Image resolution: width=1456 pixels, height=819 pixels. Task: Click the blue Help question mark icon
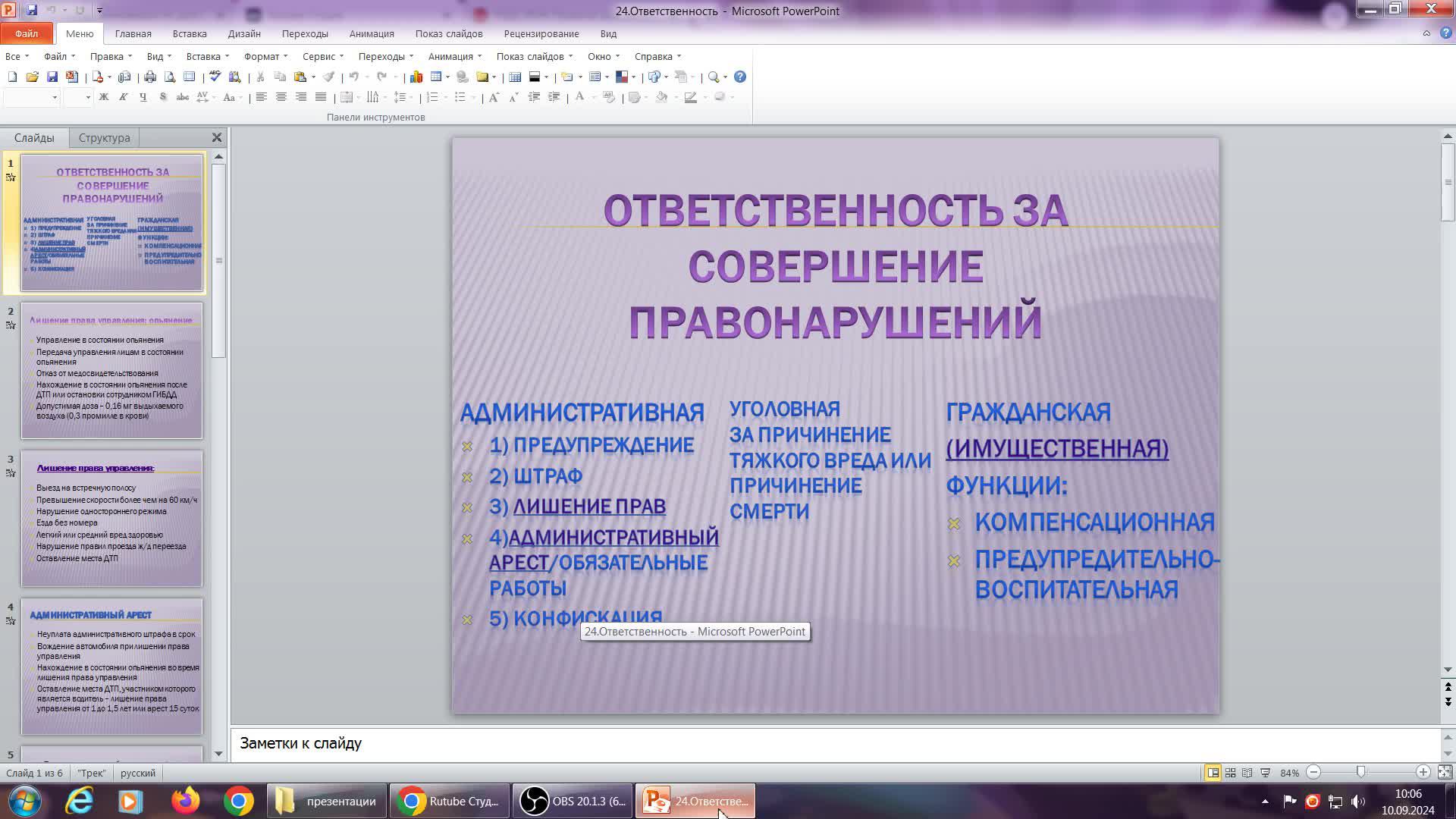pyautogui.click(x=740, y=77)
